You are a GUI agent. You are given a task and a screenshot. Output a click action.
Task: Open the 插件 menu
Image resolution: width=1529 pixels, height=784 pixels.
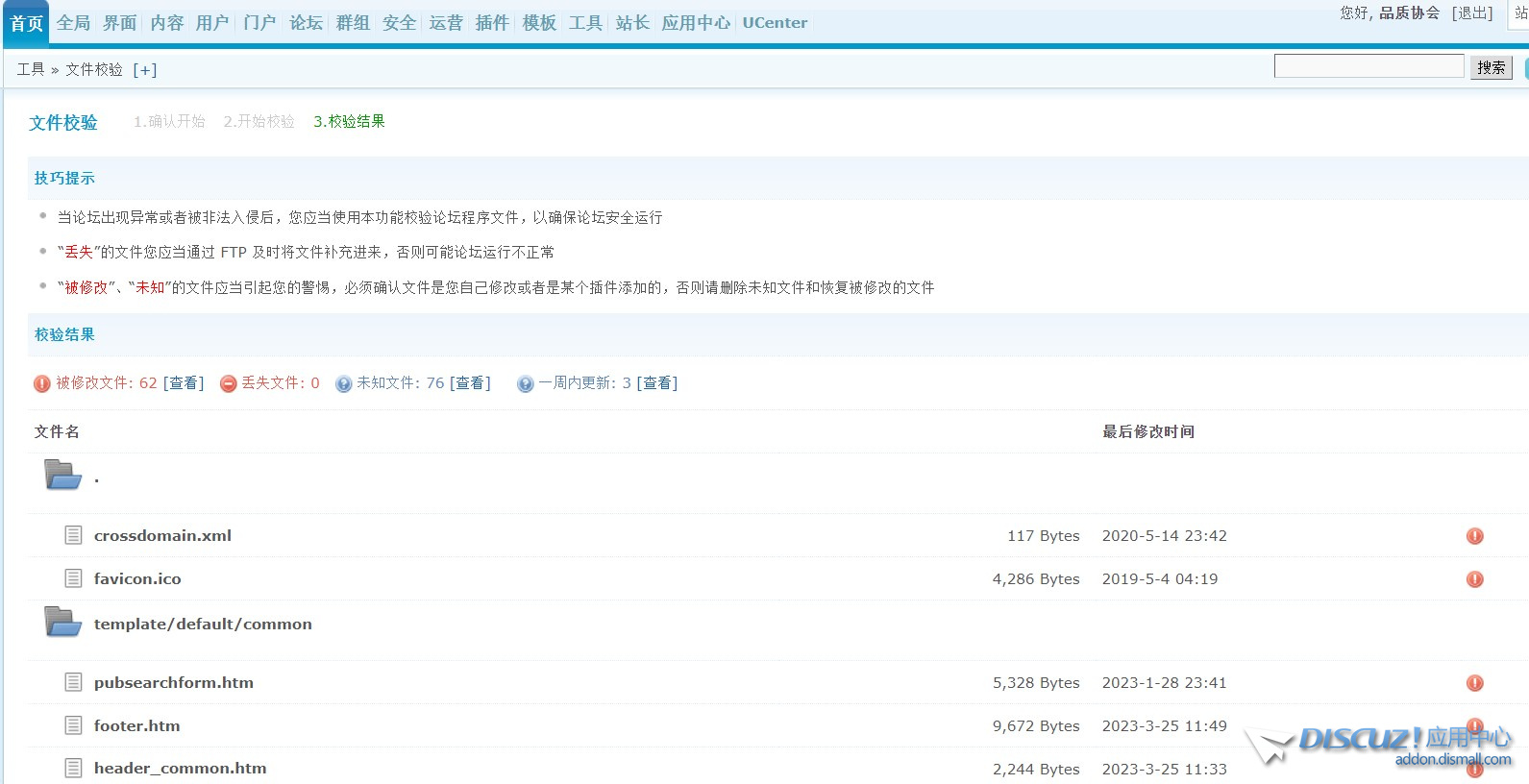[x=492, y=23]
